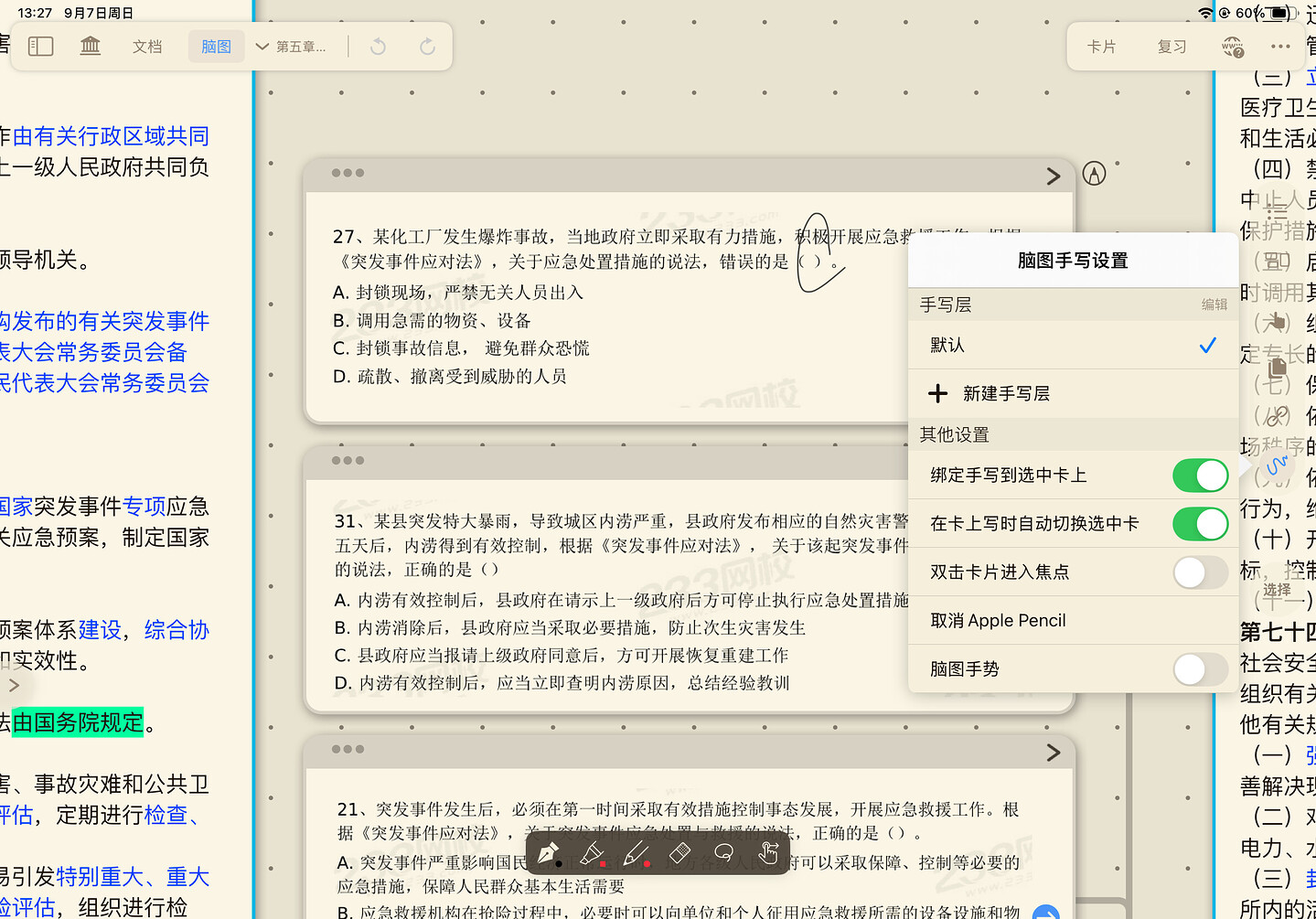Enable 脑图手势 toggle
The width and height of the screenshot is (1316, 919).
pos(1199,669)
